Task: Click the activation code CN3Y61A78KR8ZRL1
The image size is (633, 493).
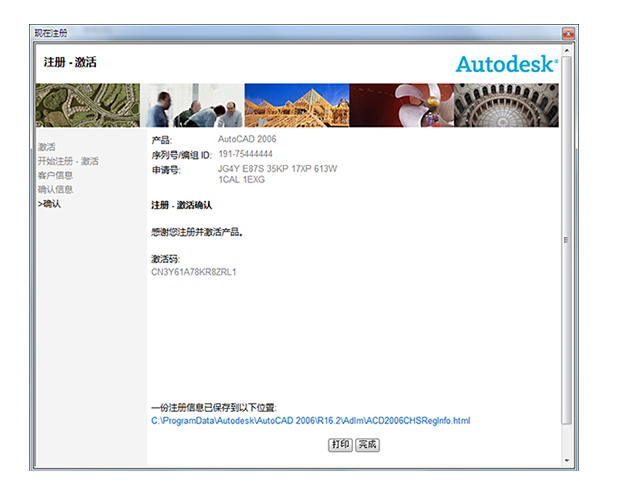Action: tap(194, 272)
